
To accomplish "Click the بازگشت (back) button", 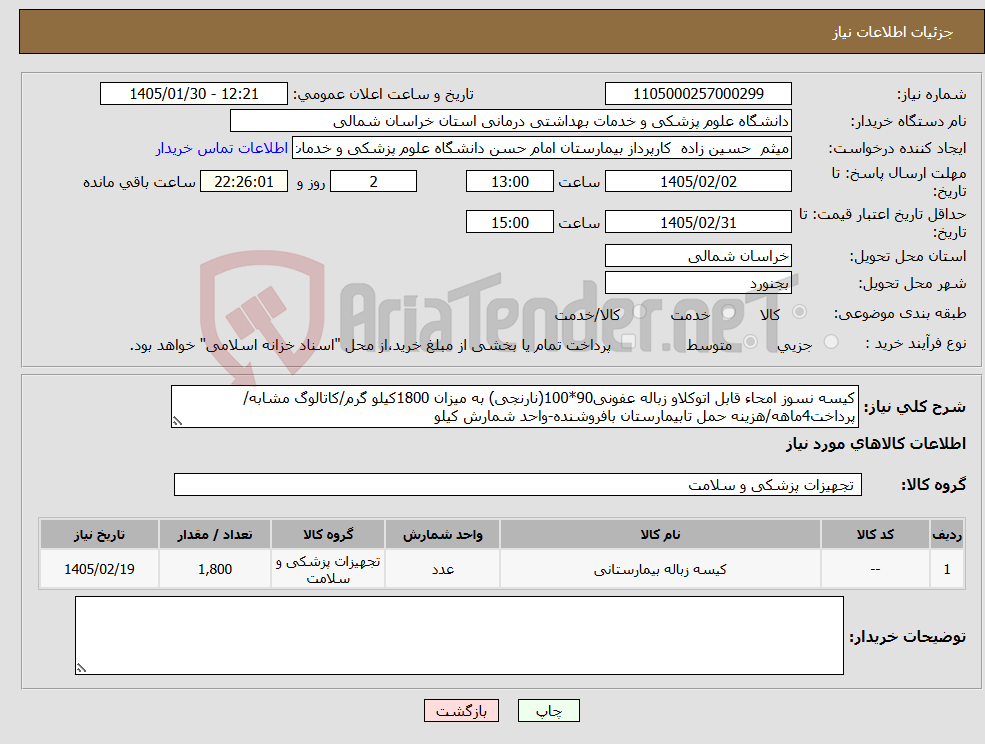I will tap(461, 711).
